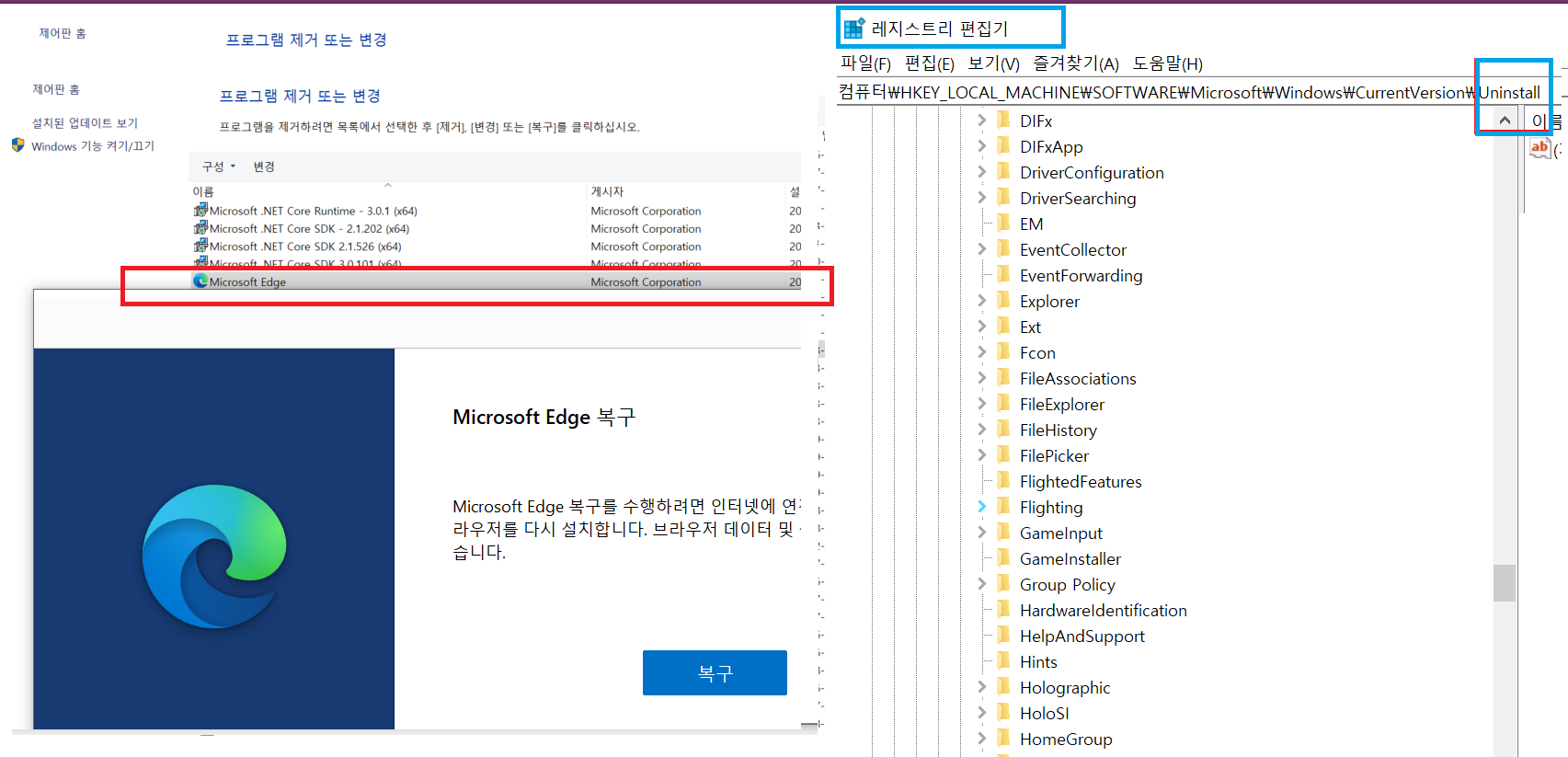Open the 즐겨찾기(A) menu
This screenshot has height=757, width=1568.
point(1075,63)
